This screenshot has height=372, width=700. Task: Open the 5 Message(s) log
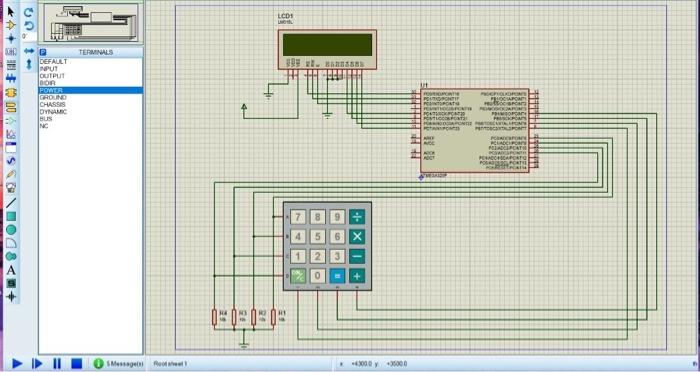click(x=119, y=364)
